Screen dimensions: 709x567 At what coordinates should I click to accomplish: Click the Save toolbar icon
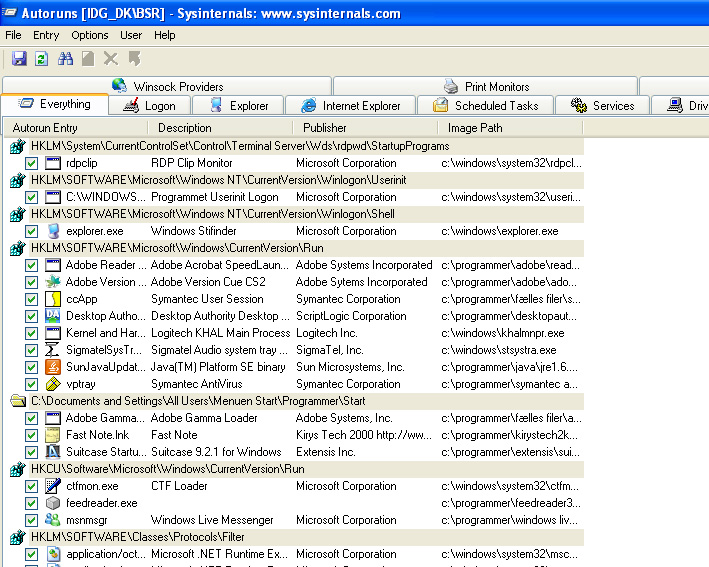point(18,59)
